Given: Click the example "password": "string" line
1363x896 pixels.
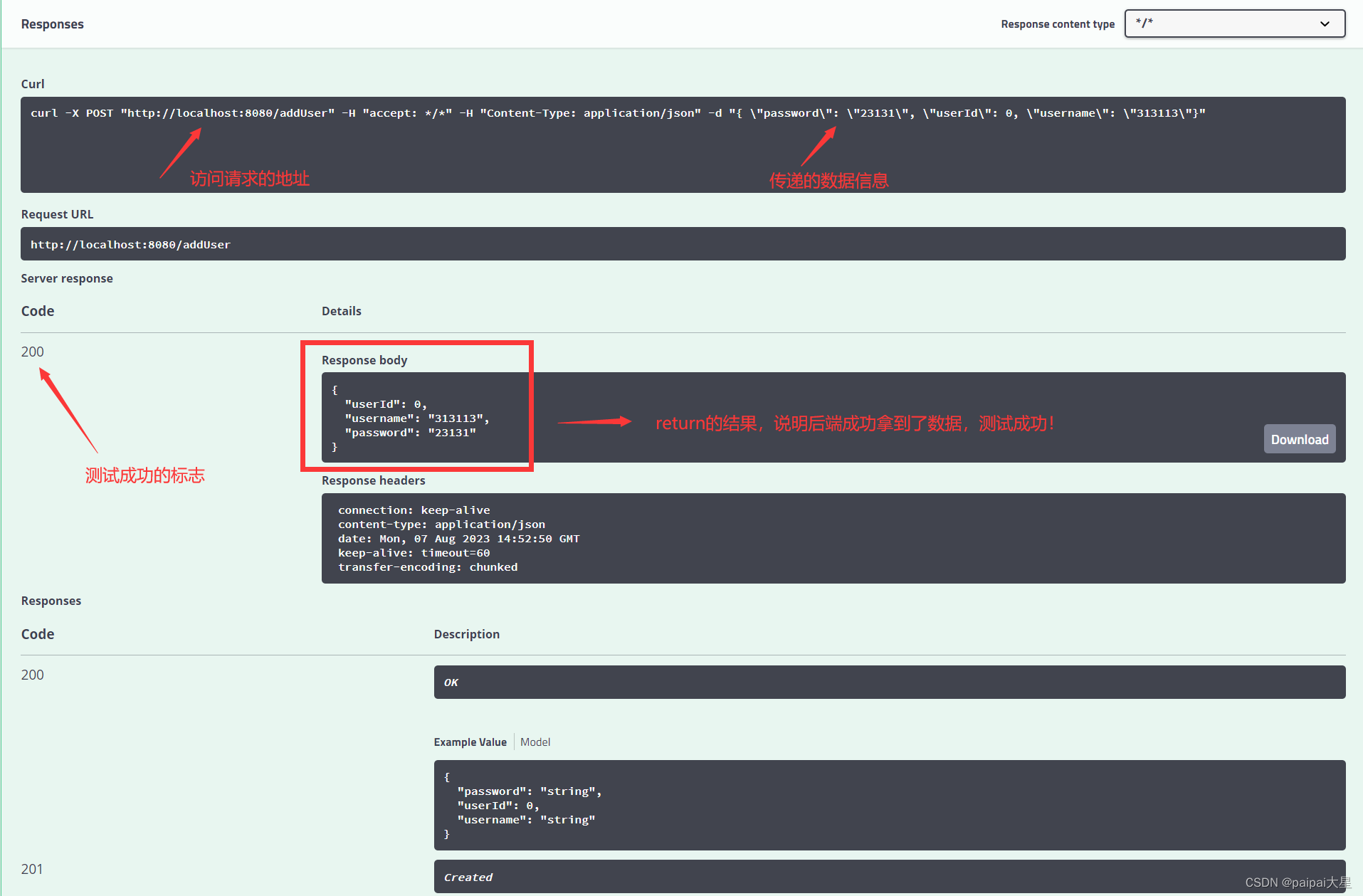Looking at the screenshot, I should click(530, 791).
